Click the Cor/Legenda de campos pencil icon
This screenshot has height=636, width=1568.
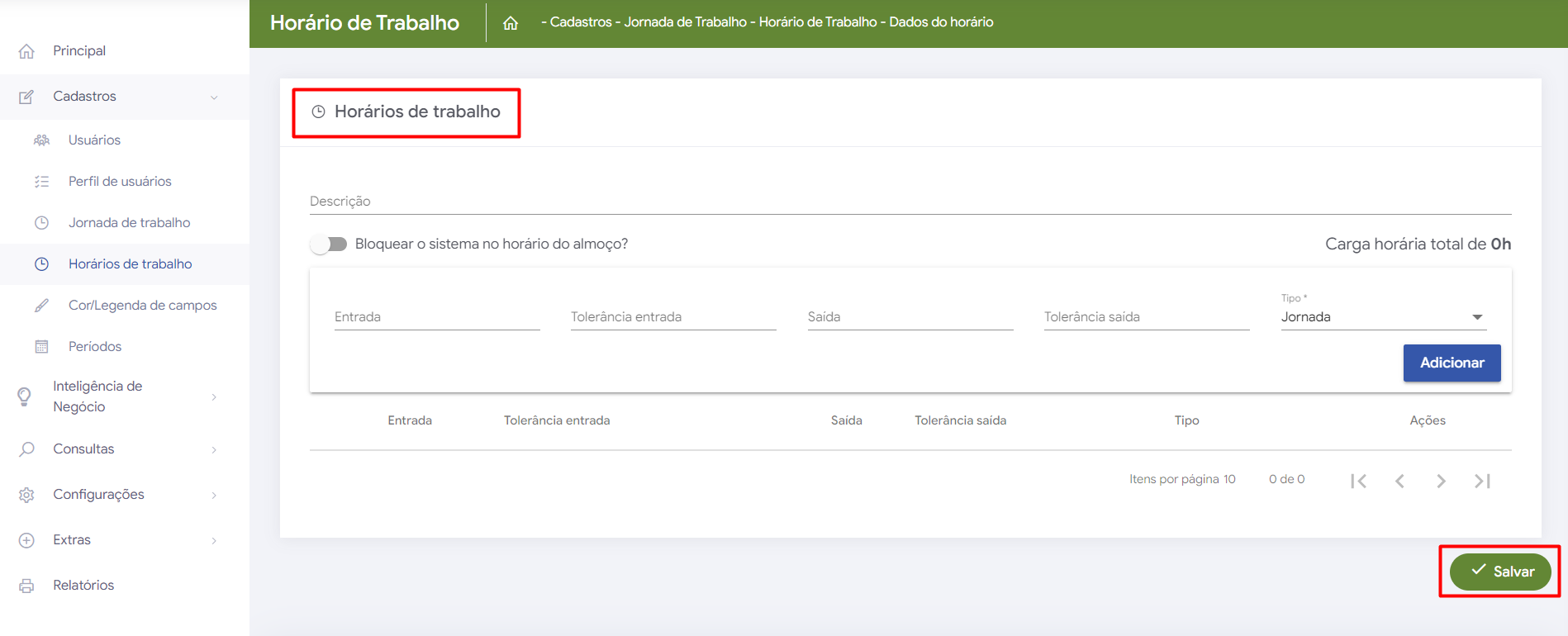[41, 306]
